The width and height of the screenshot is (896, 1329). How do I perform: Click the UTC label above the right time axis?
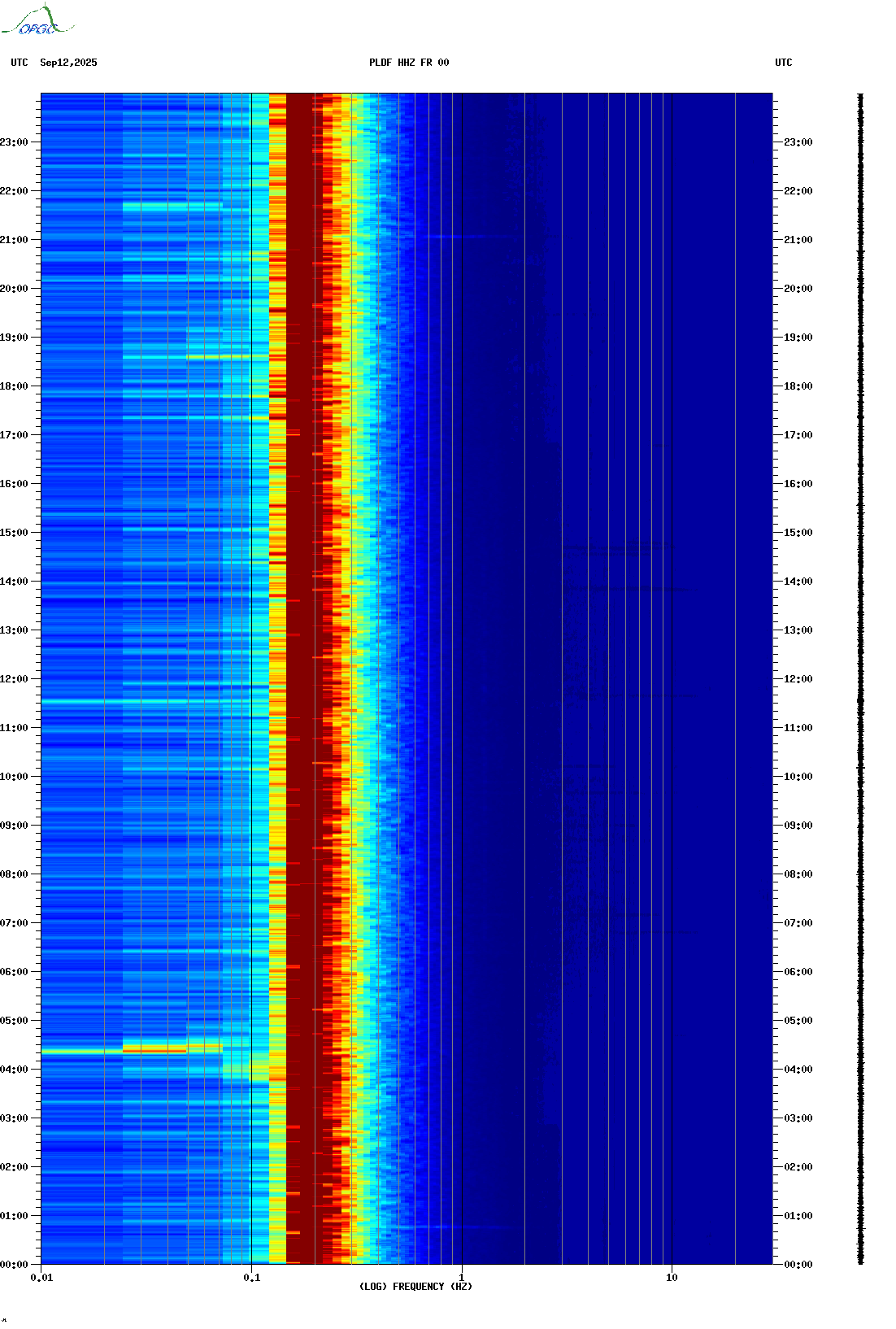[x=784, y=63]
